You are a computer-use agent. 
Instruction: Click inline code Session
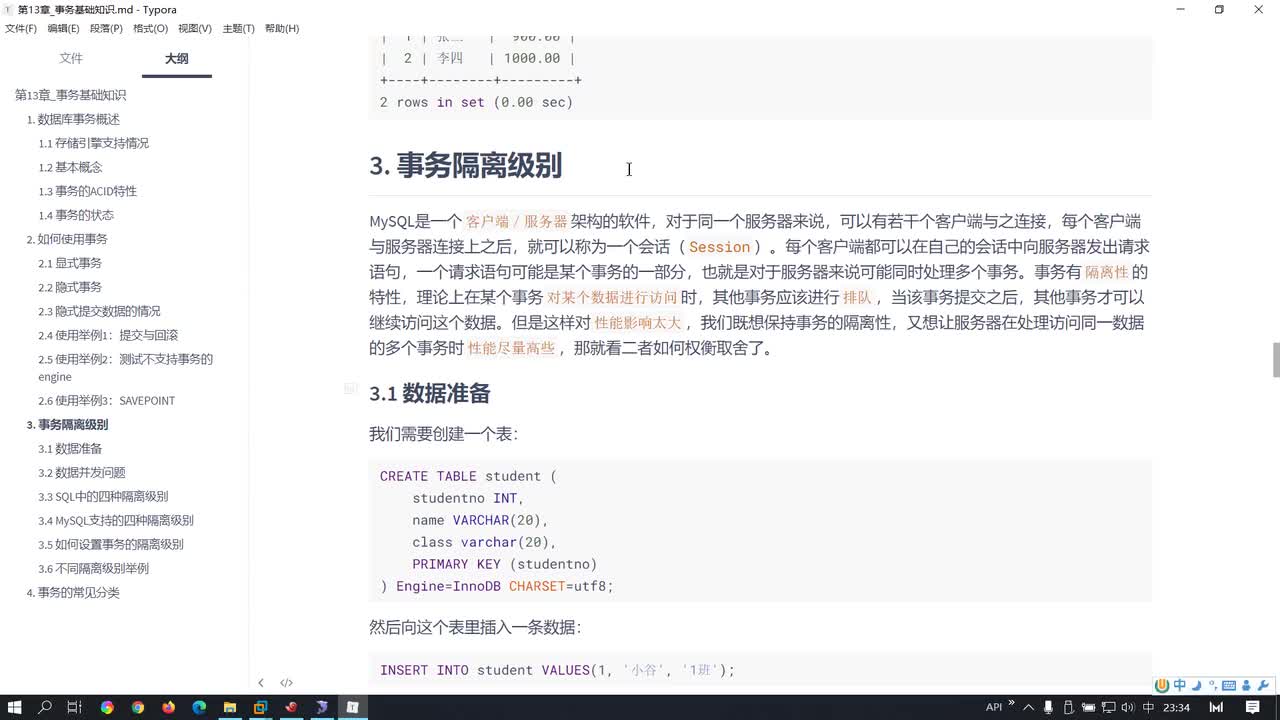719,247
